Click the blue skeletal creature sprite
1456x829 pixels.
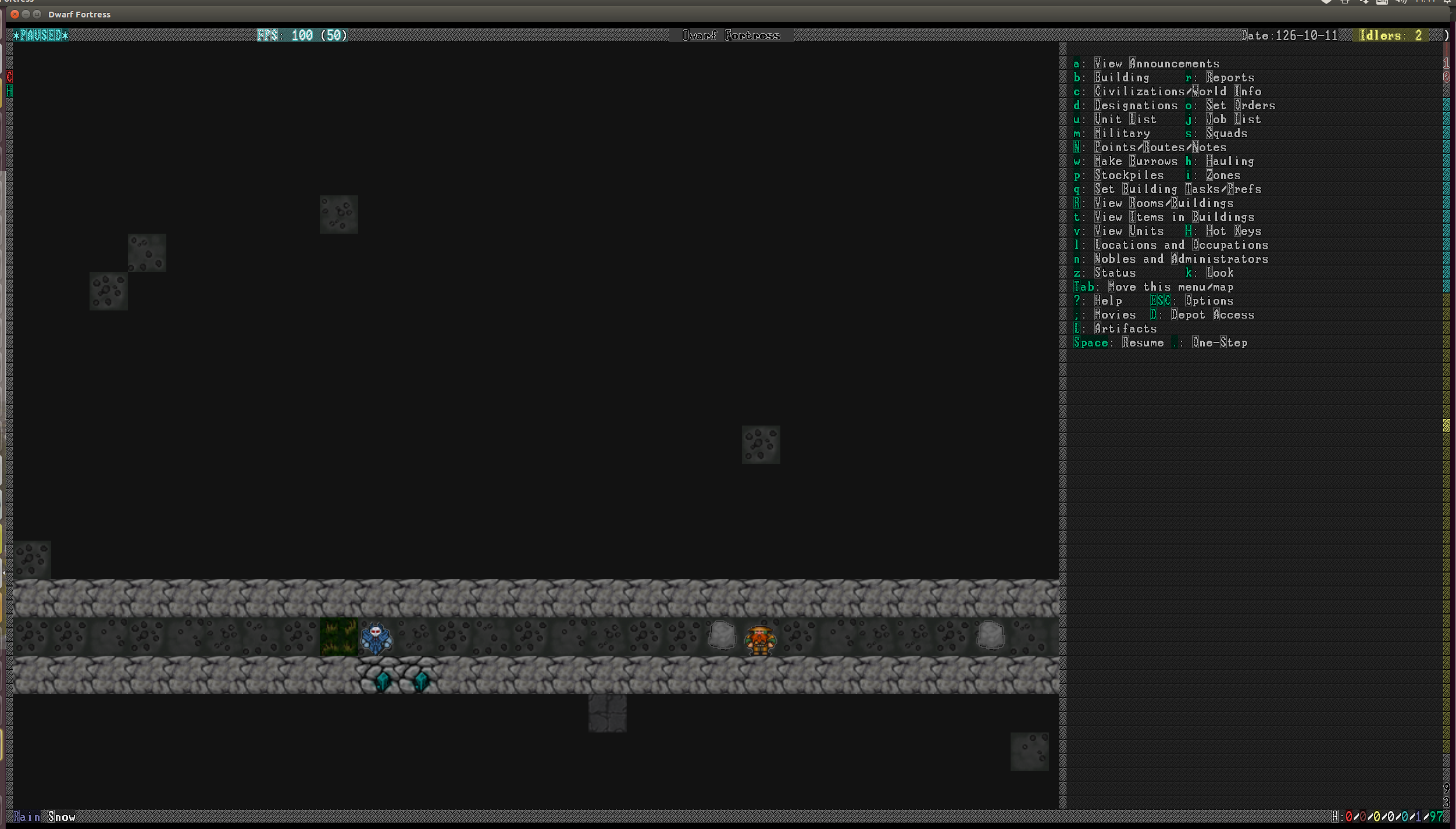[x=376, y=638]
